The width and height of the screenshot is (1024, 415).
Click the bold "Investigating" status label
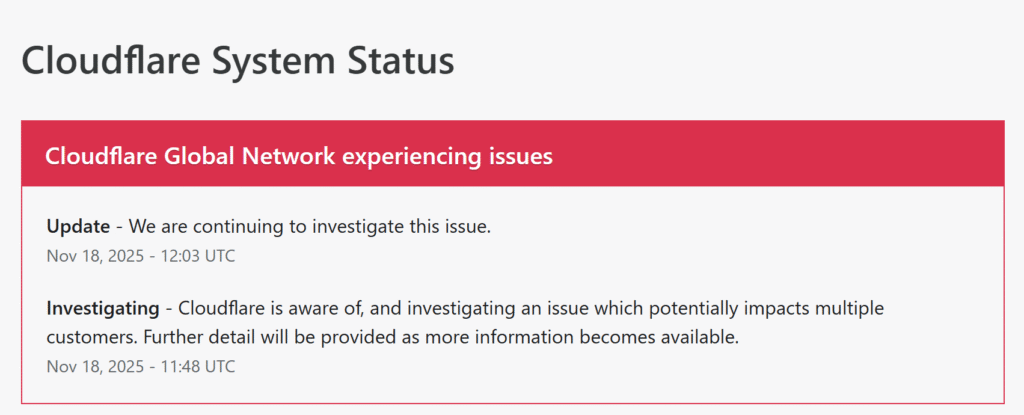[103, 307]
